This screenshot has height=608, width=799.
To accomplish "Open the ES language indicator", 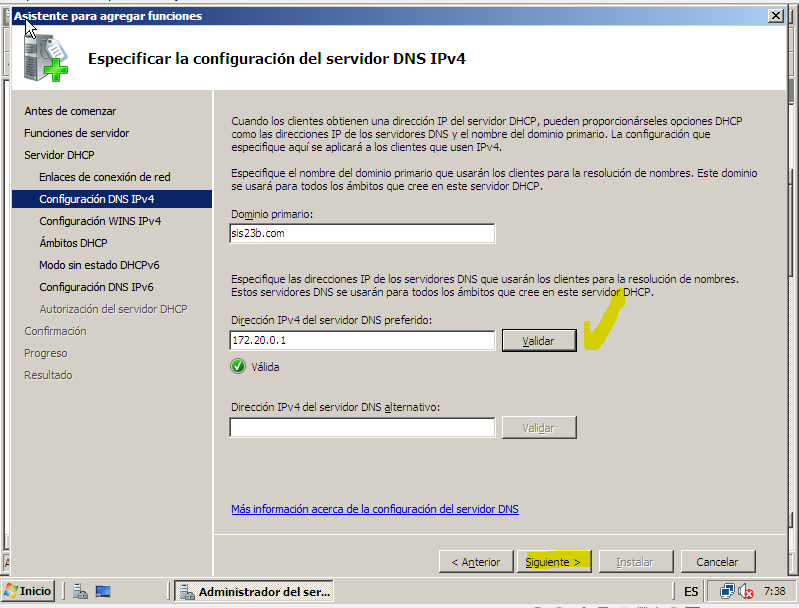I will tap(691, 592).
